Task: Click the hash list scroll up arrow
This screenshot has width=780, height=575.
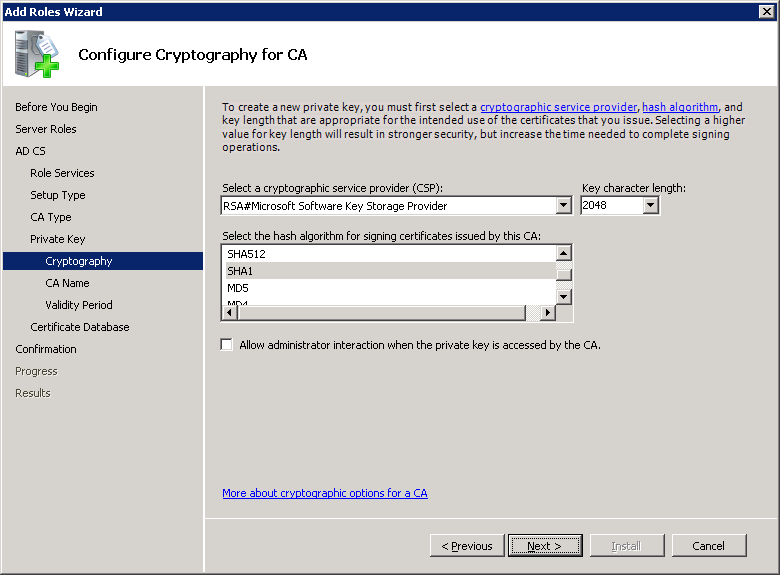Action: (564, 254)
